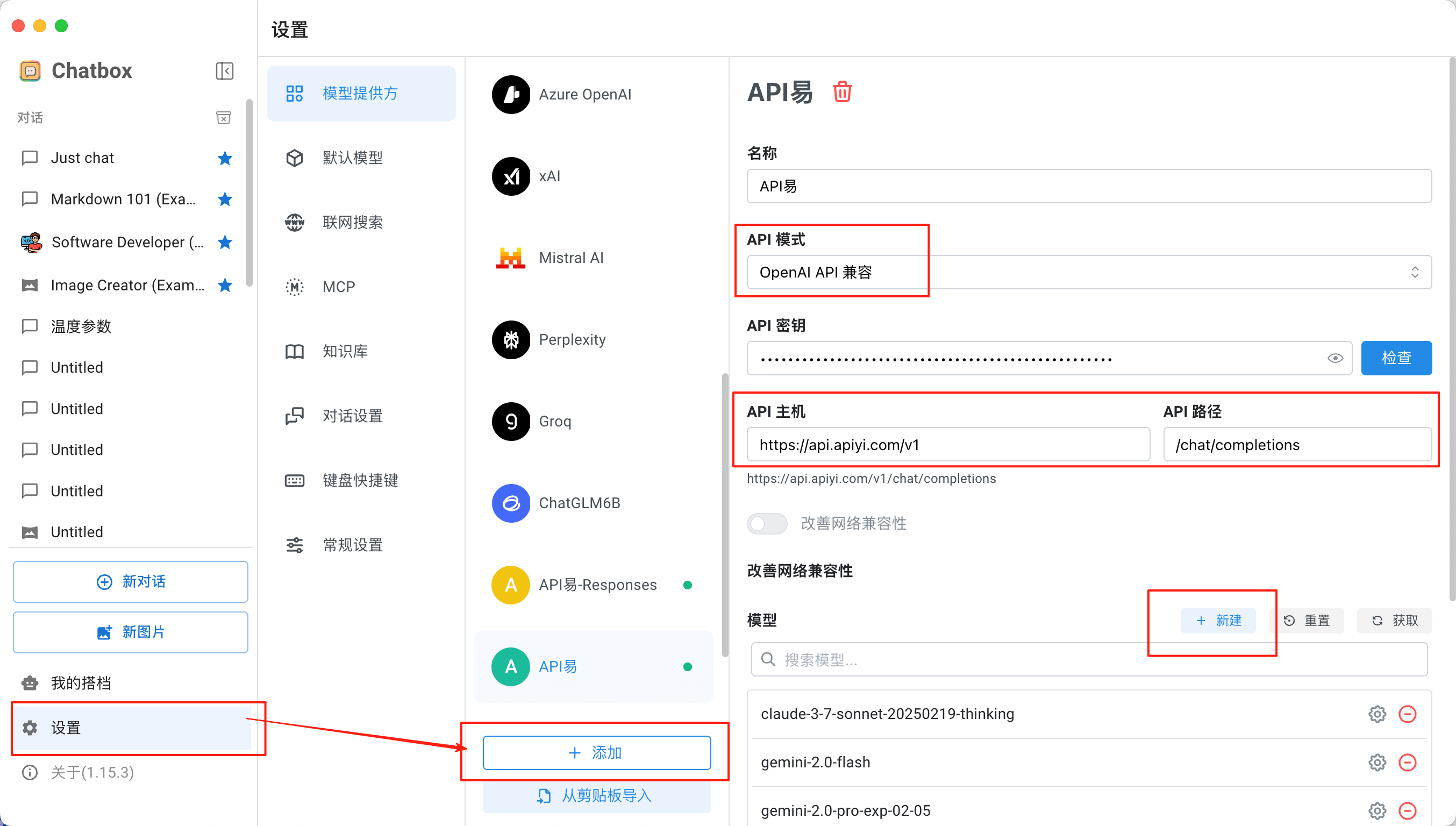Collapse the Chatbox sidebar panel
Viewport: 1456px width, 826px height.
pos(225,71)
